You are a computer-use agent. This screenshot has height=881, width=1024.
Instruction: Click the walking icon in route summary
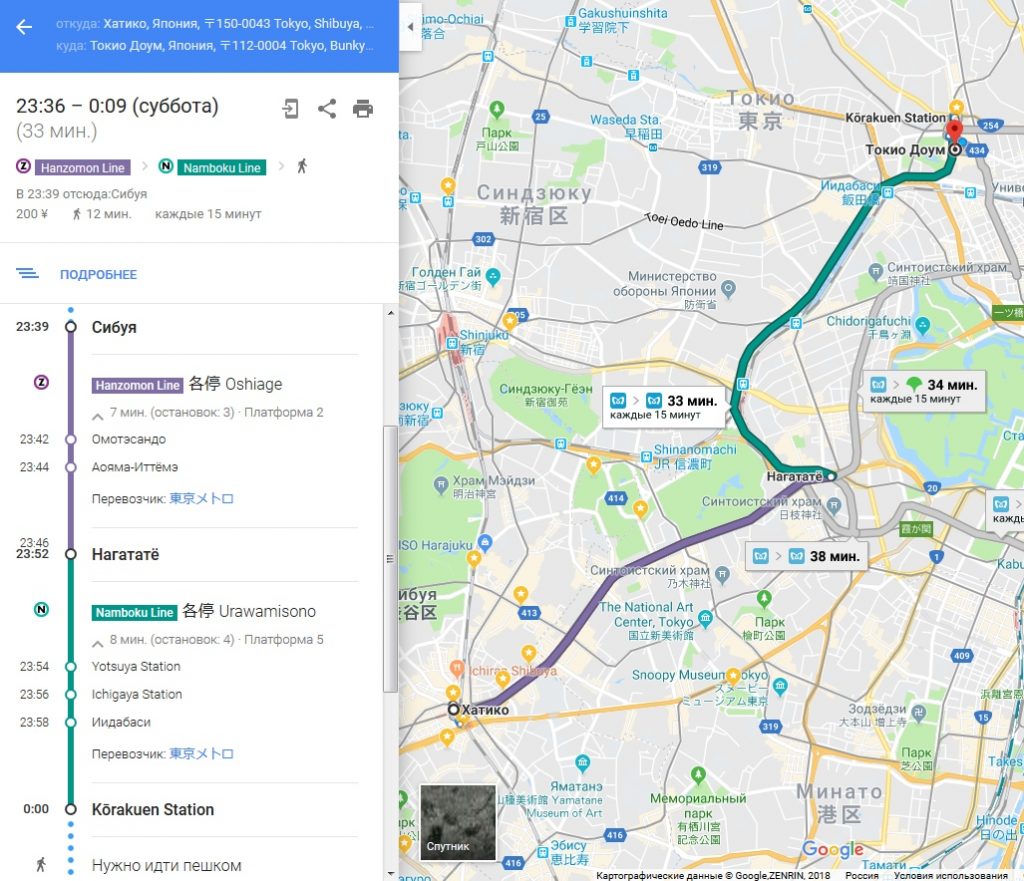pos(302,167)
